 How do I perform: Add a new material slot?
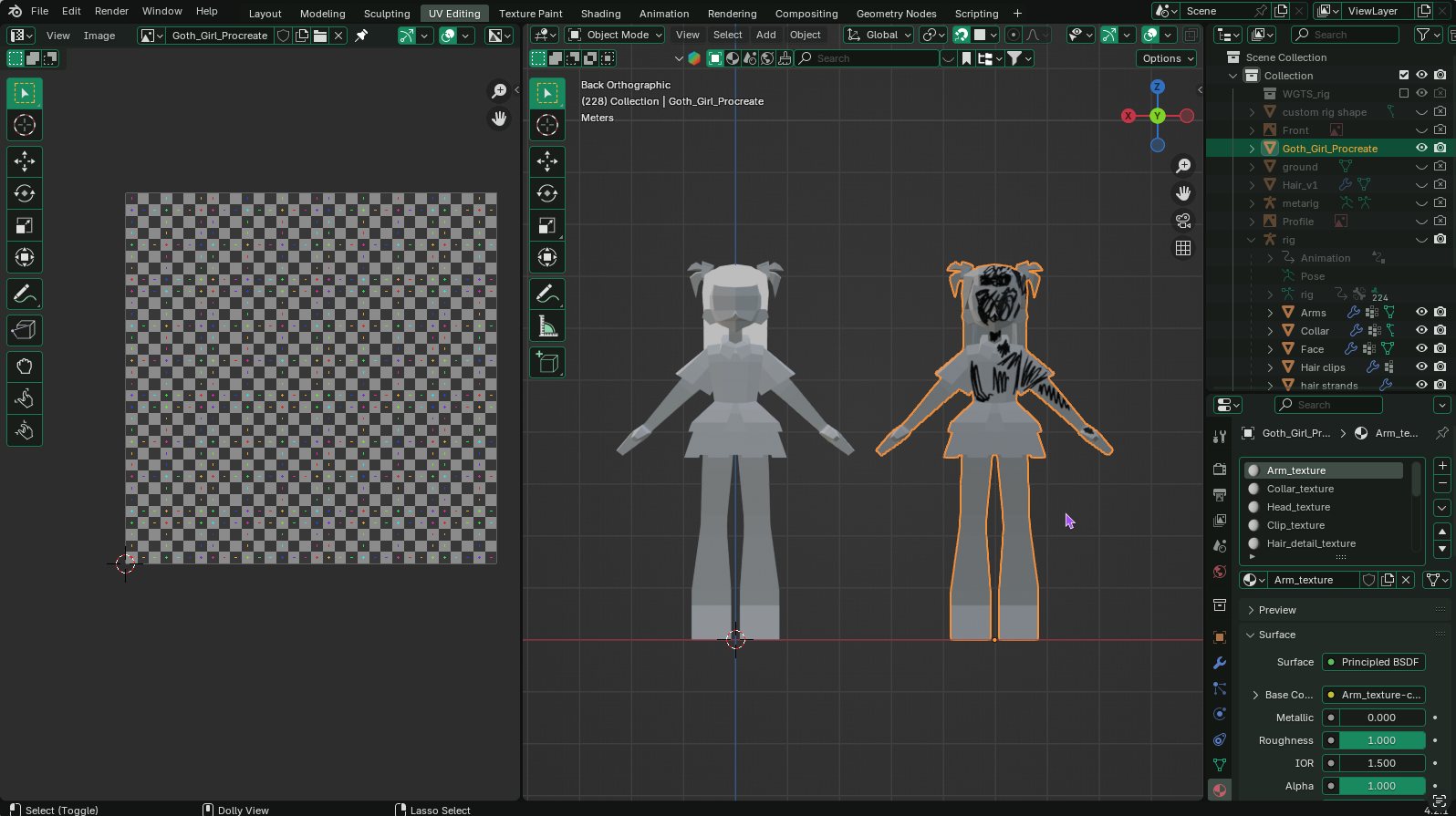tap(1442, 466)
